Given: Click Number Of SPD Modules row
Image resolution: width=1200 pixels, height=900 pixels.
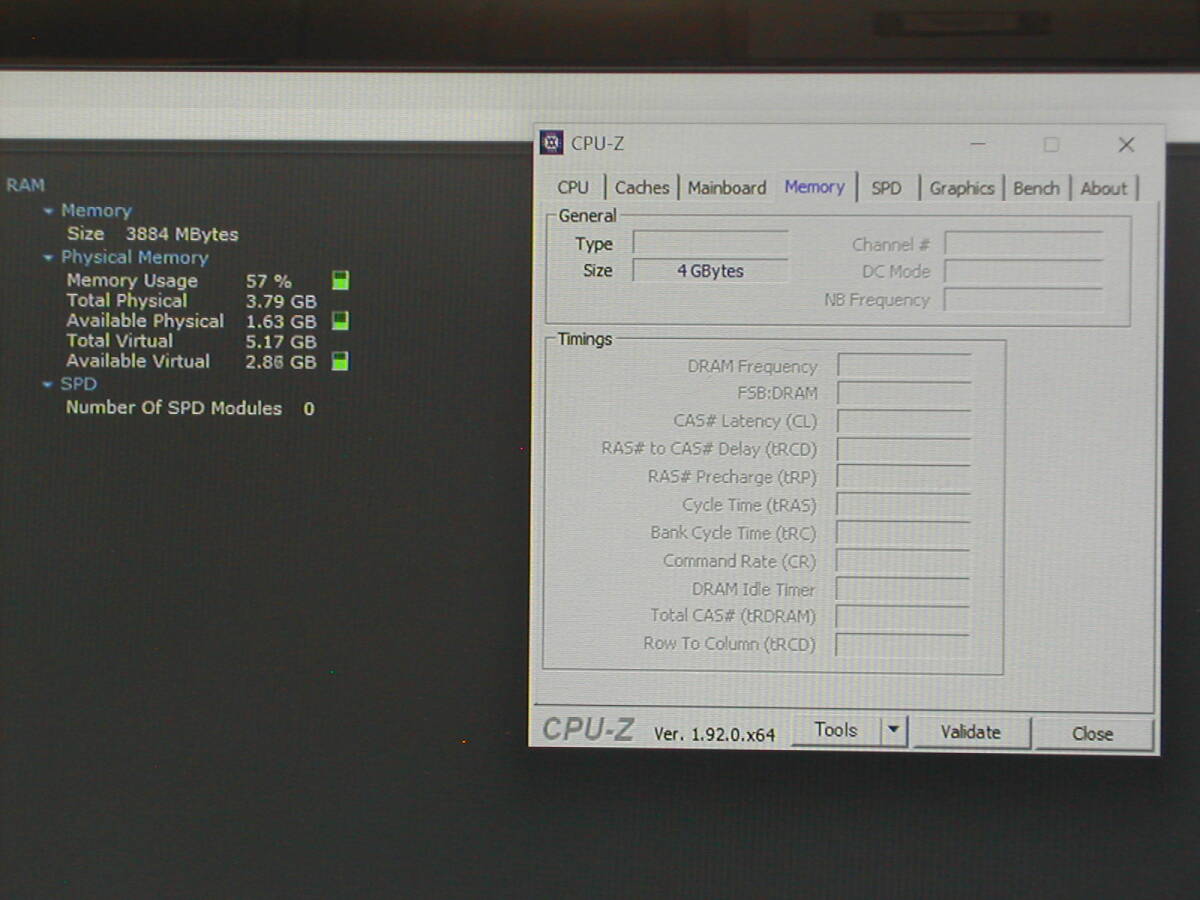Looking at the screenshot, I should [190, 408].
